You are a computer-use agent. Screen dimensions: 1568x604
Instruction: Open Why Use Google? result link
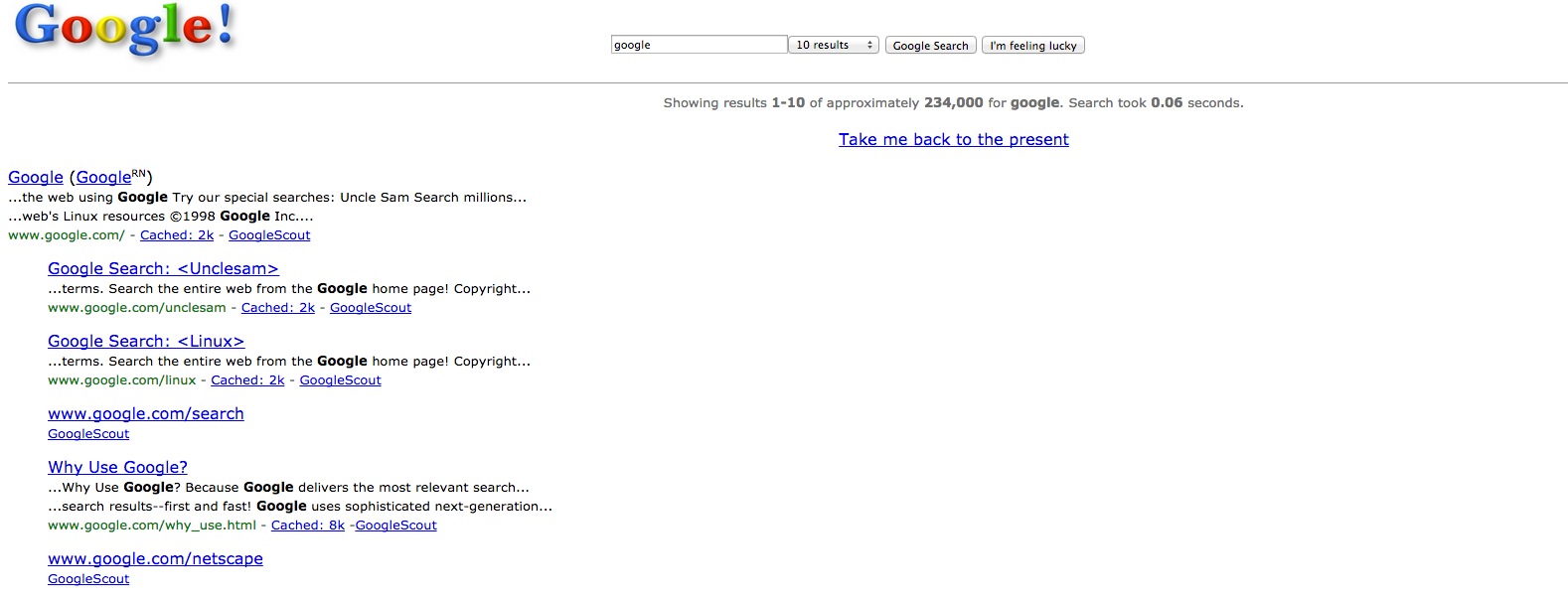[x=117, y=467]
